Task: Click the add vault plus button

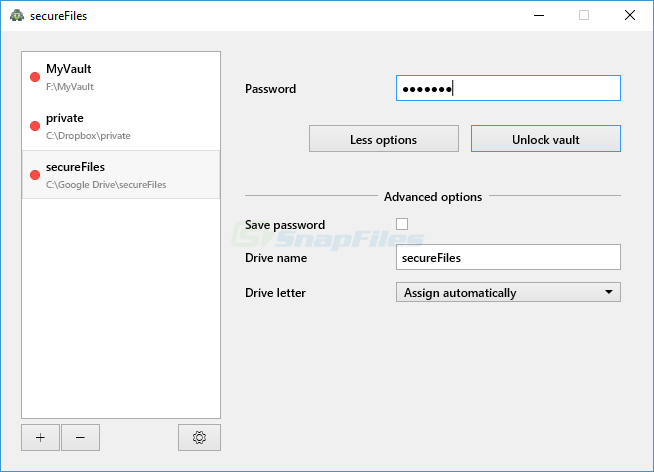Action: [x=40, y=438]
